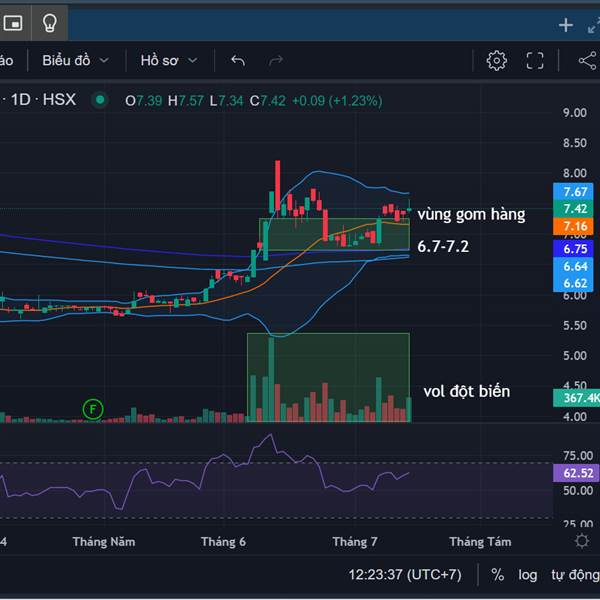Click the plus icon to add a tab
This screenshot has height=600, width=600.
(x=566, y=26)
